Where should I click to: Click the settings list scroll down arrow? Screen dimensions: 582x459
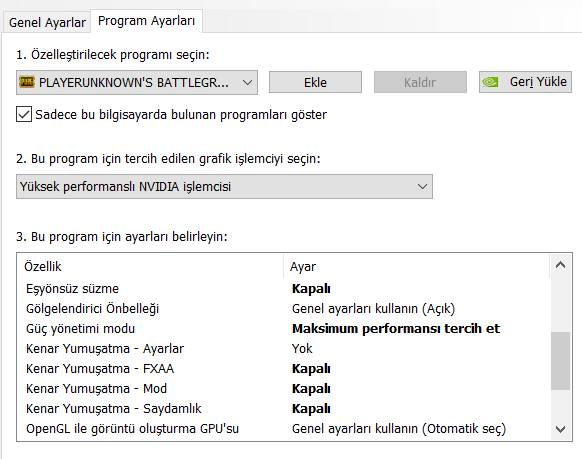click(x=560, y=429)
